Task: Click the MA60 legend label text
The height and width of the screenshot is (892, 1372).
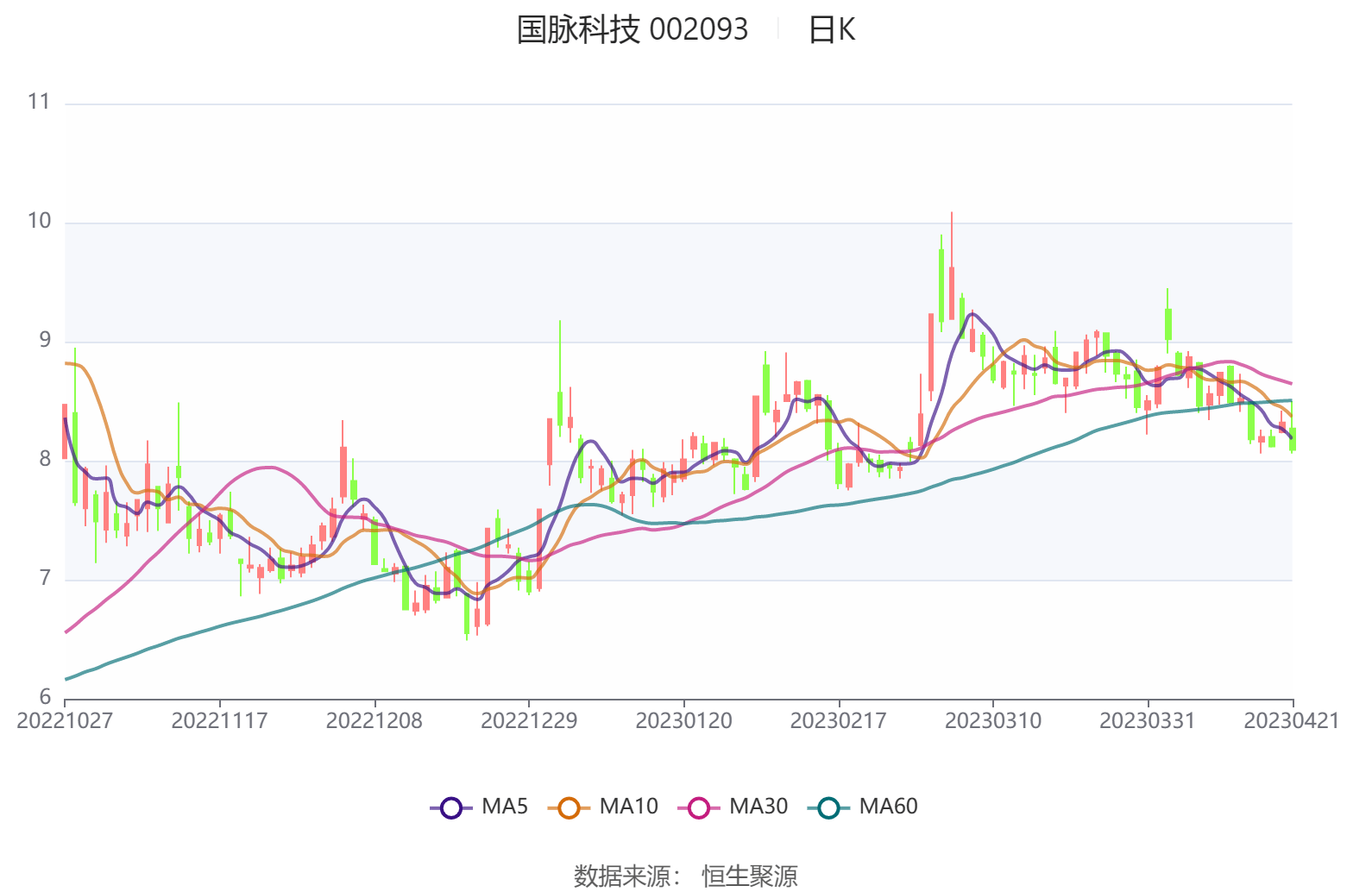Action: [888, 807]
